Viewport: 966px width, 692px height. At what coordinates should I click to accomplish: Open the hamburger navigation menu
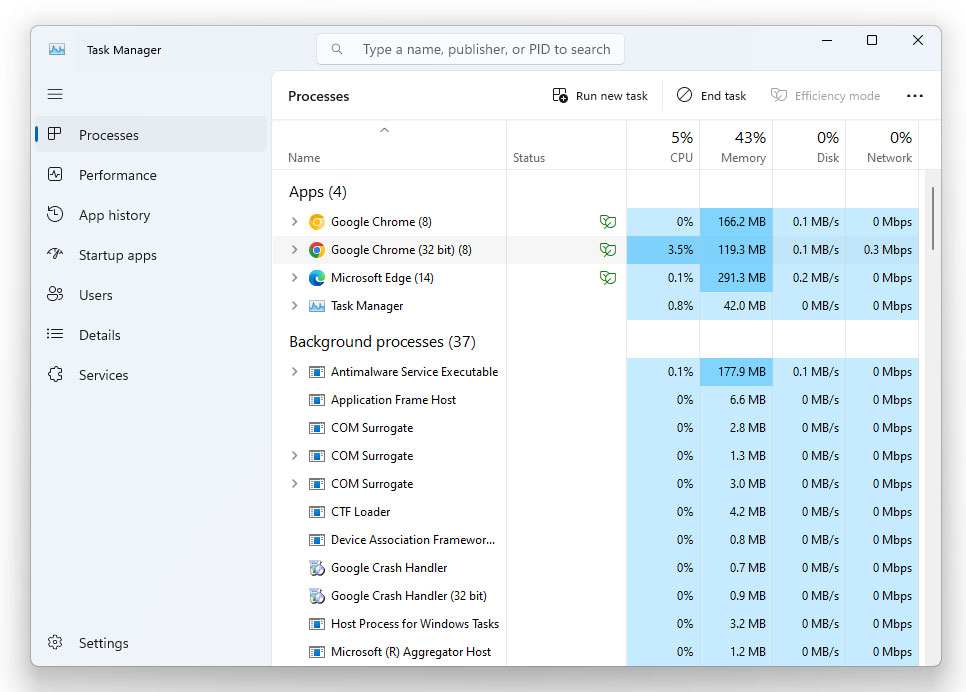55,94
